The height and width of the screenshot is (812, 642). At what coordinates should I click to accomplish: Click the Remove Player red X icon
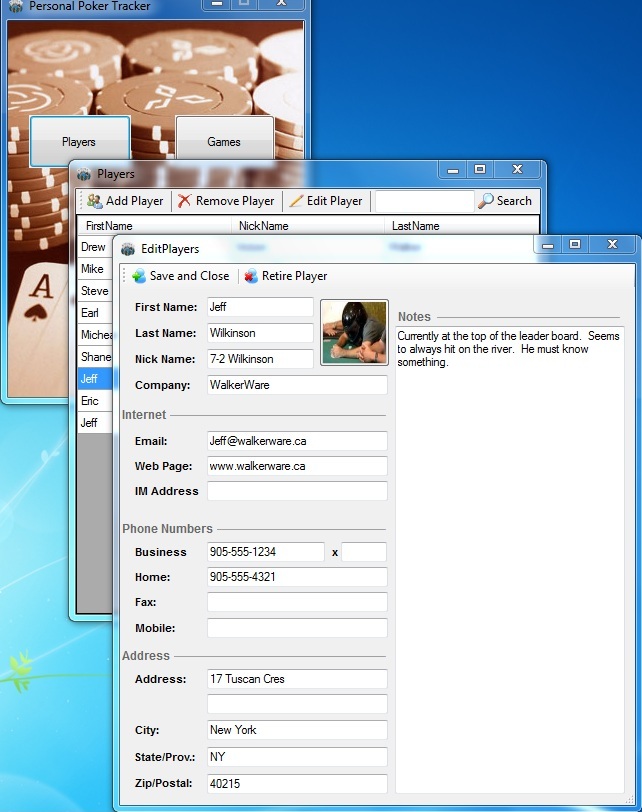[x=184, y=201]
